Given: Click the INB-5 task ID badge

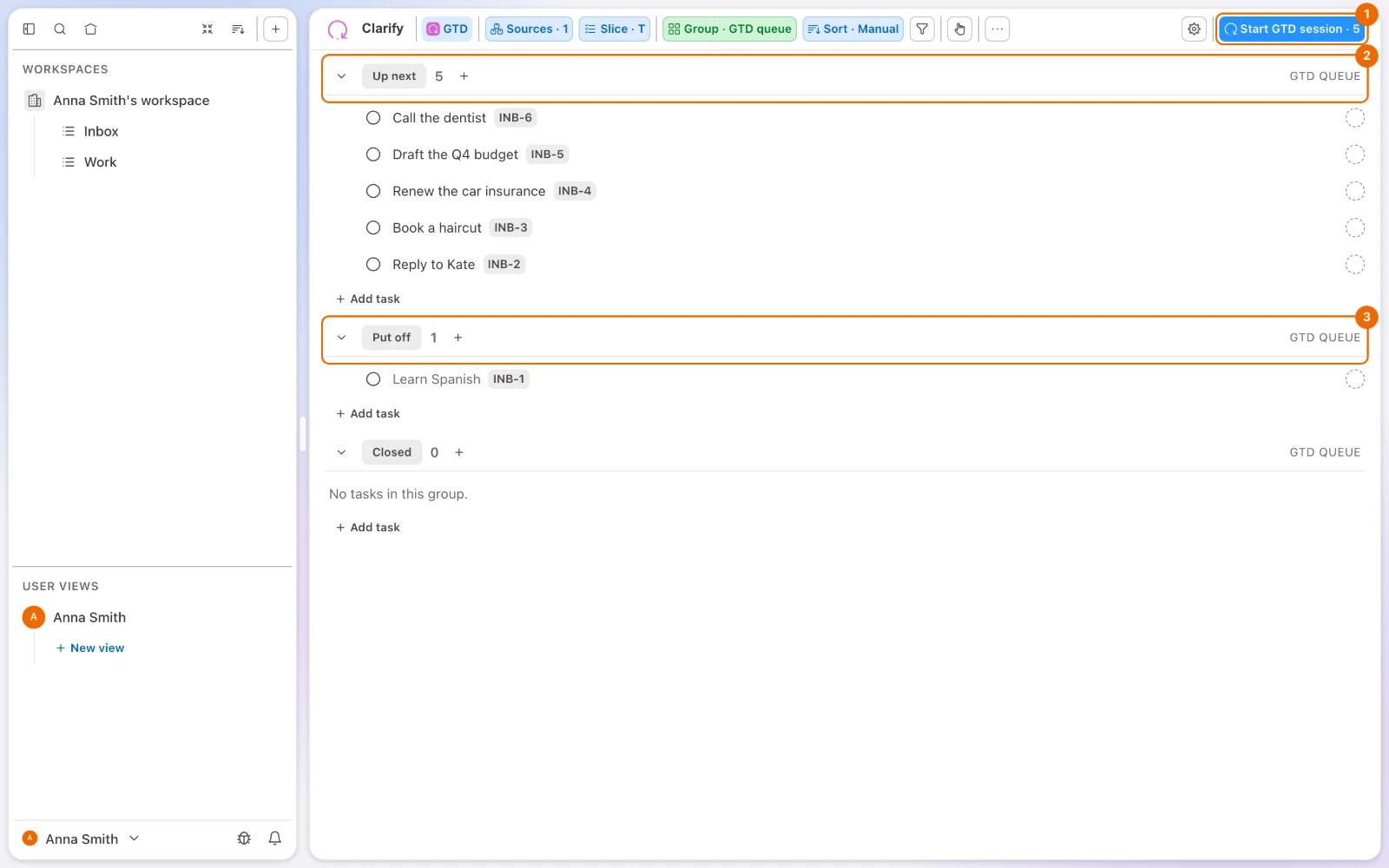Looking at the screenshot, I should point(547,155).
